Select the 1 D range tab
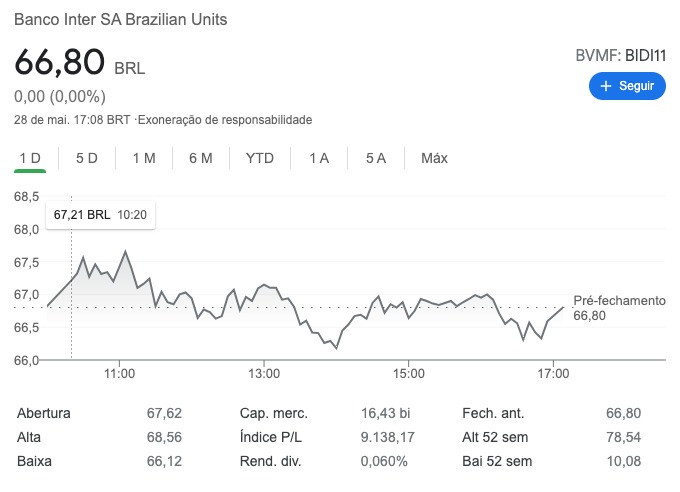680x492 pixels. click(x=30, y=158)
